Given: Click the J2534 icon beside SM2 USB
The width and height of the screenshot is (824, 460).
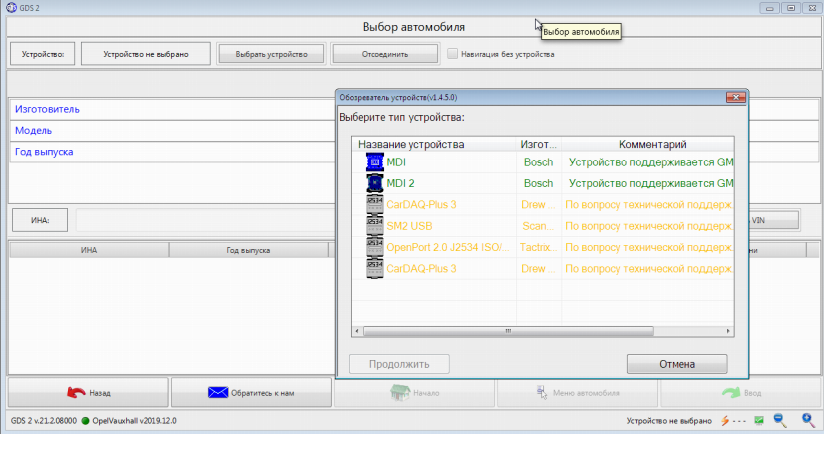Looking at the screenshot, I should point(375,226).
